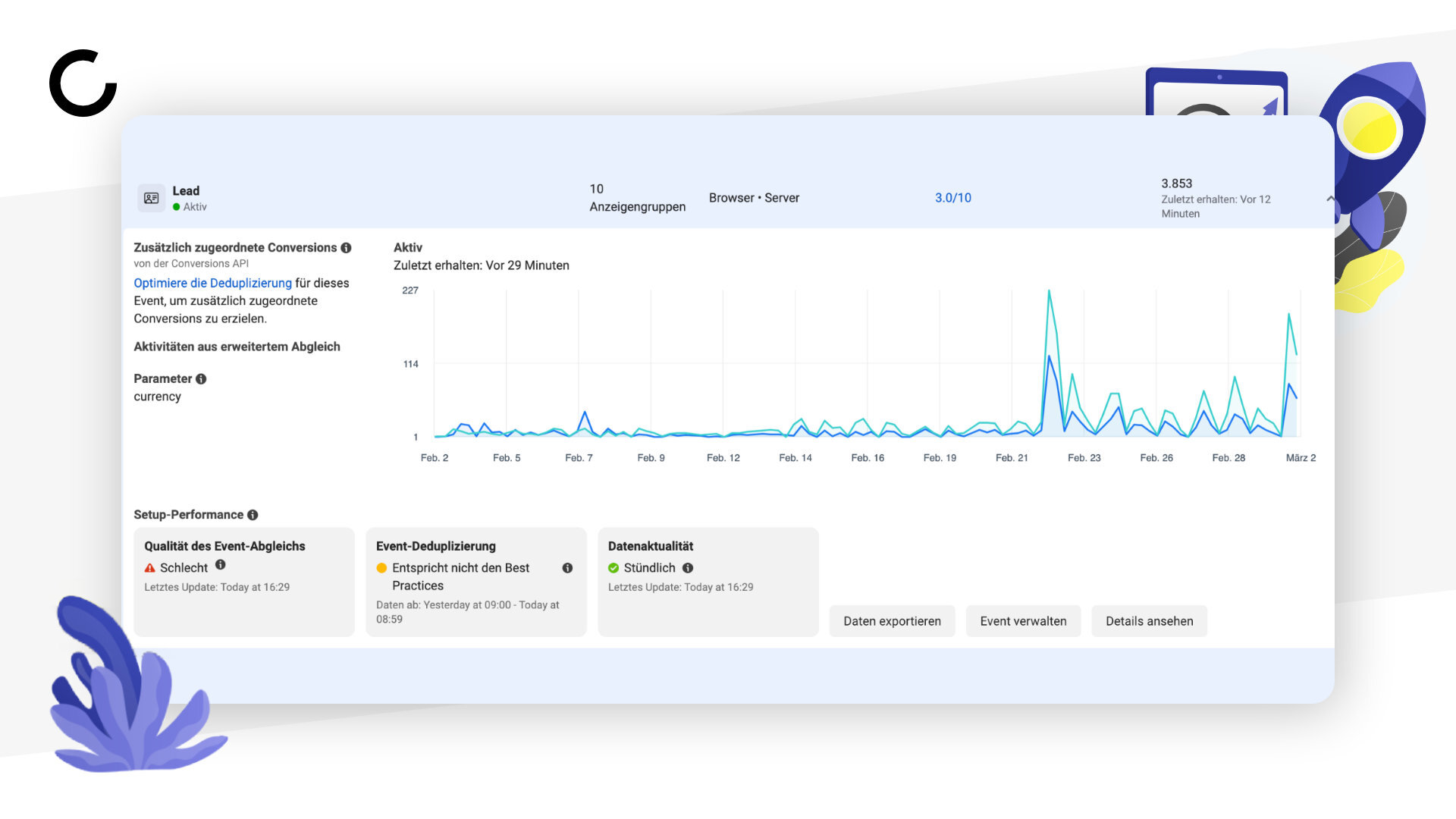Click the Lead event title
The height and width of the screenshot is (819, 1456).
(x=186, y=191)
